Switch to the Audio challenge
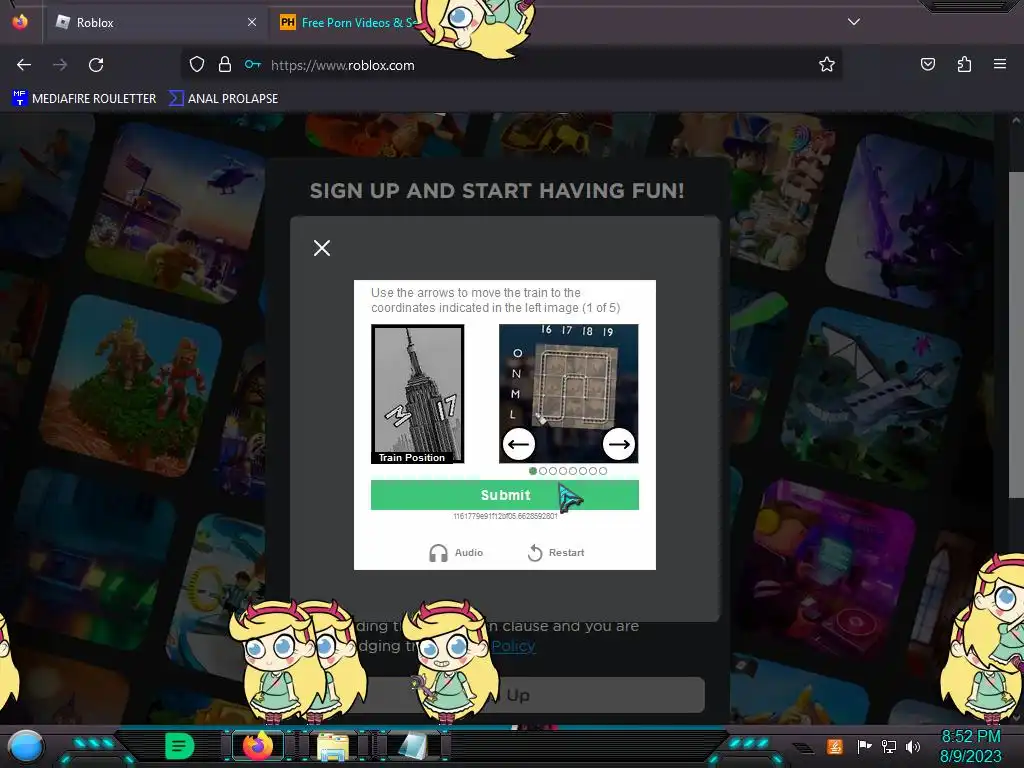 [x=456, y=552]
